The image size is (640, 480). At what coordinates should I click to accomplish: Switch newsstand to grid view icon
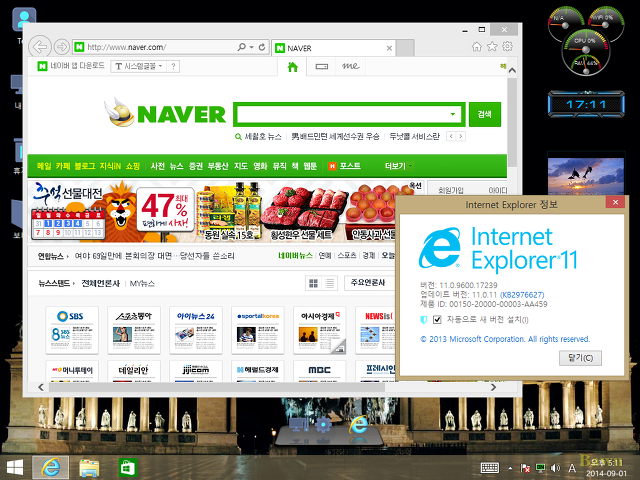tap(313, 283)
